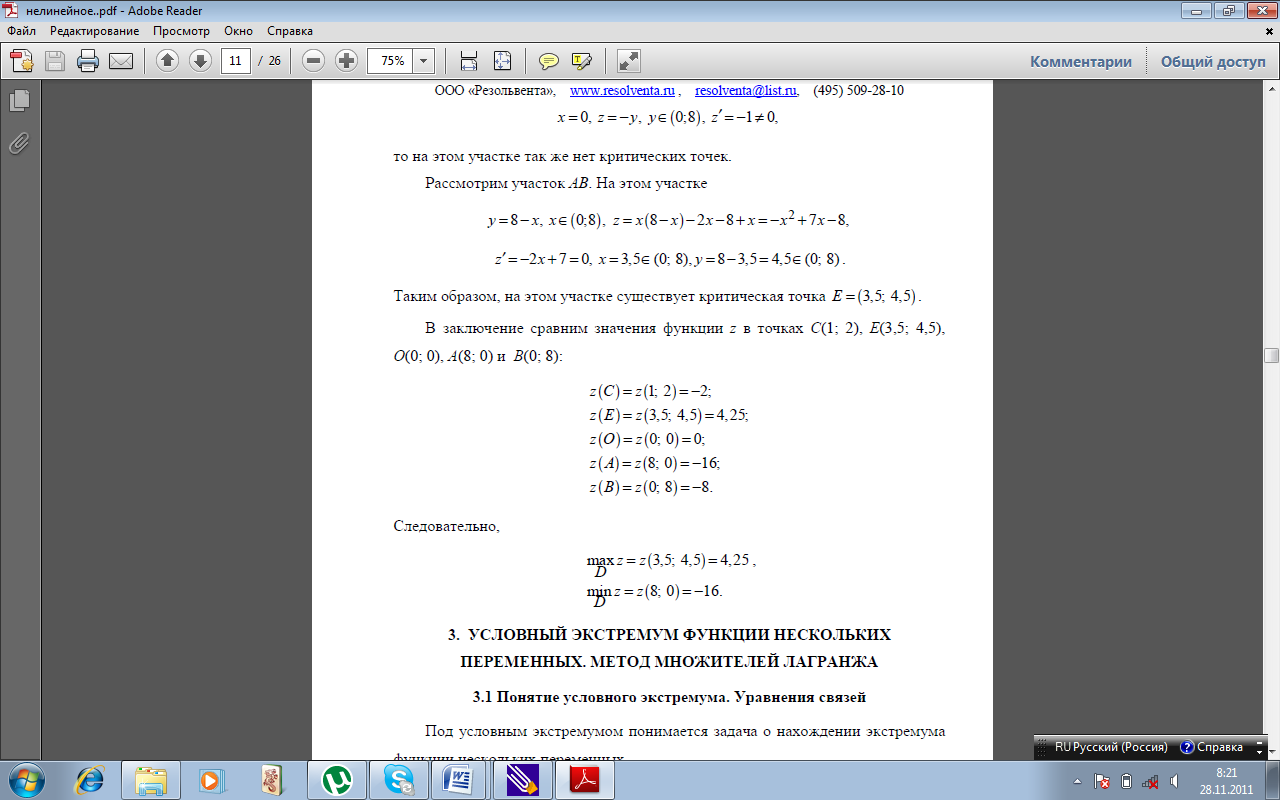Click the total pages text / 26
This screenshot has height=800, width=1280.
[269, 61]
